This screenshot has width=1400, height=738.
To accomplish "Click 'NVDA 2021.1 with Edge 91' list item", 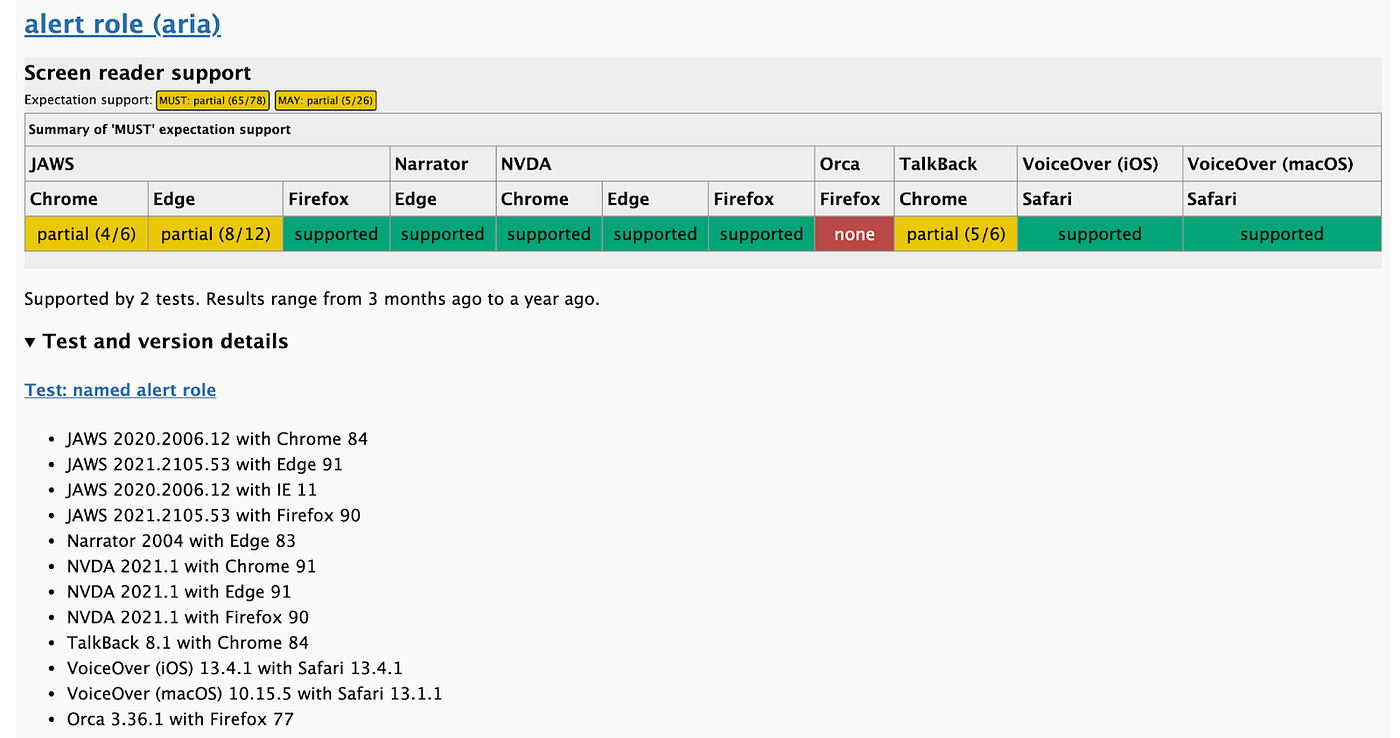I will pos(179,592).
